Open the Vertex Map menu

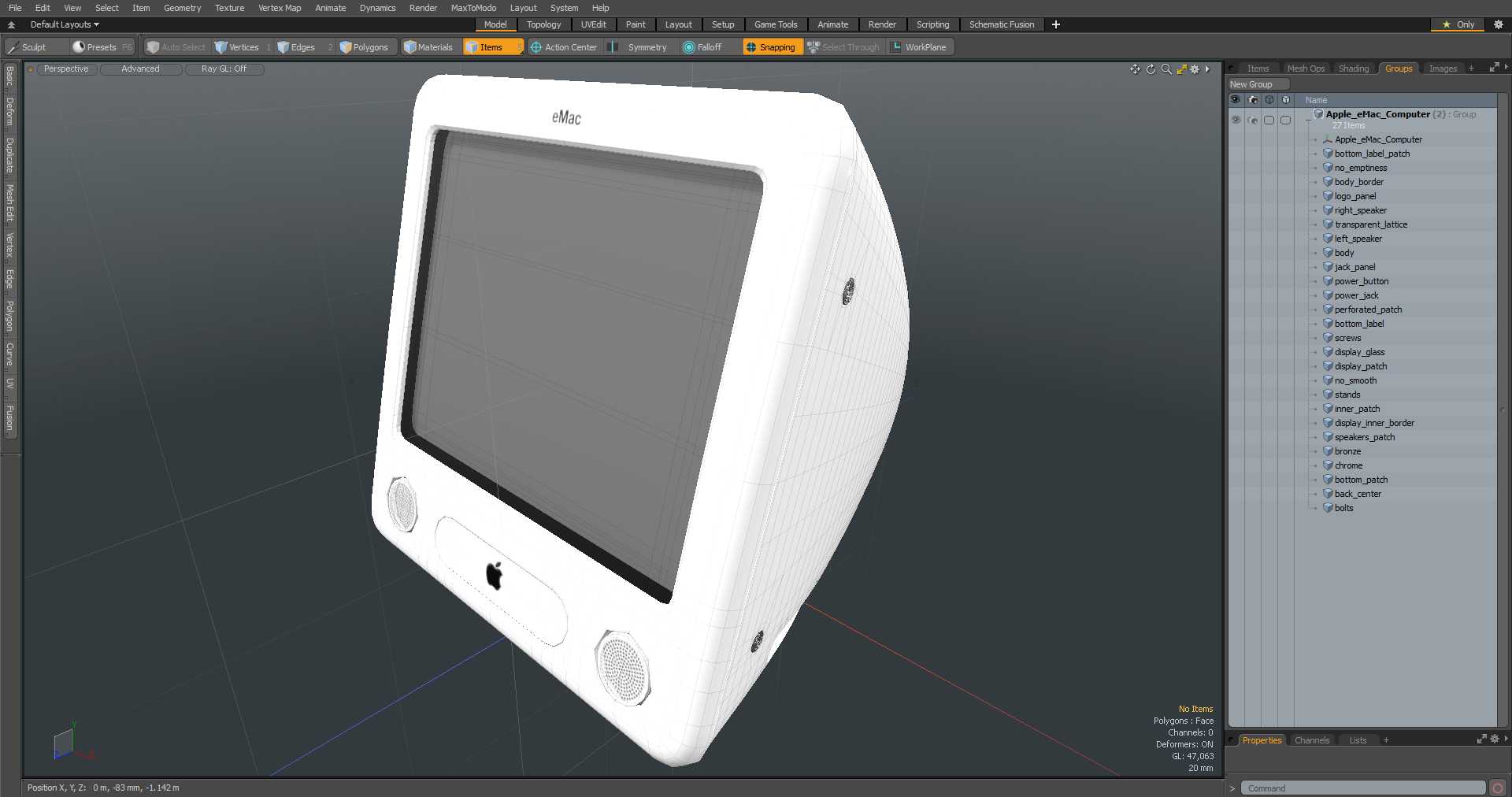point(280,8)
